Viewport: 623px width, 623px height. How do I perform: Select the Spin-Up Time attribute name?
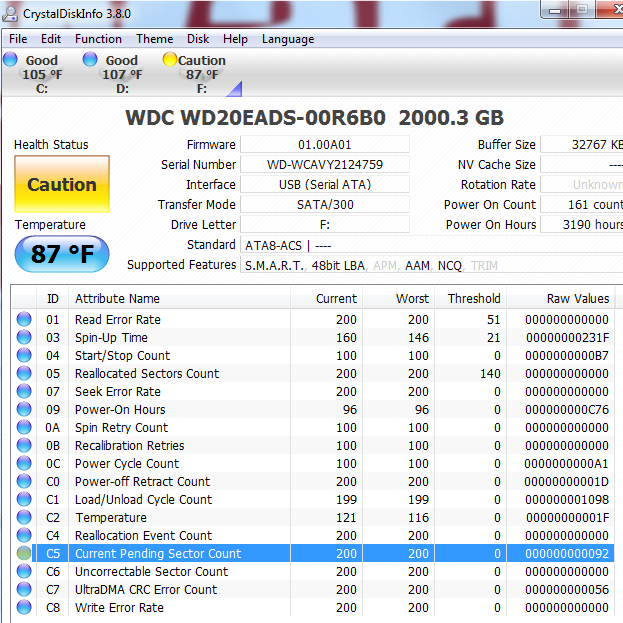click(x=111, y=338)
